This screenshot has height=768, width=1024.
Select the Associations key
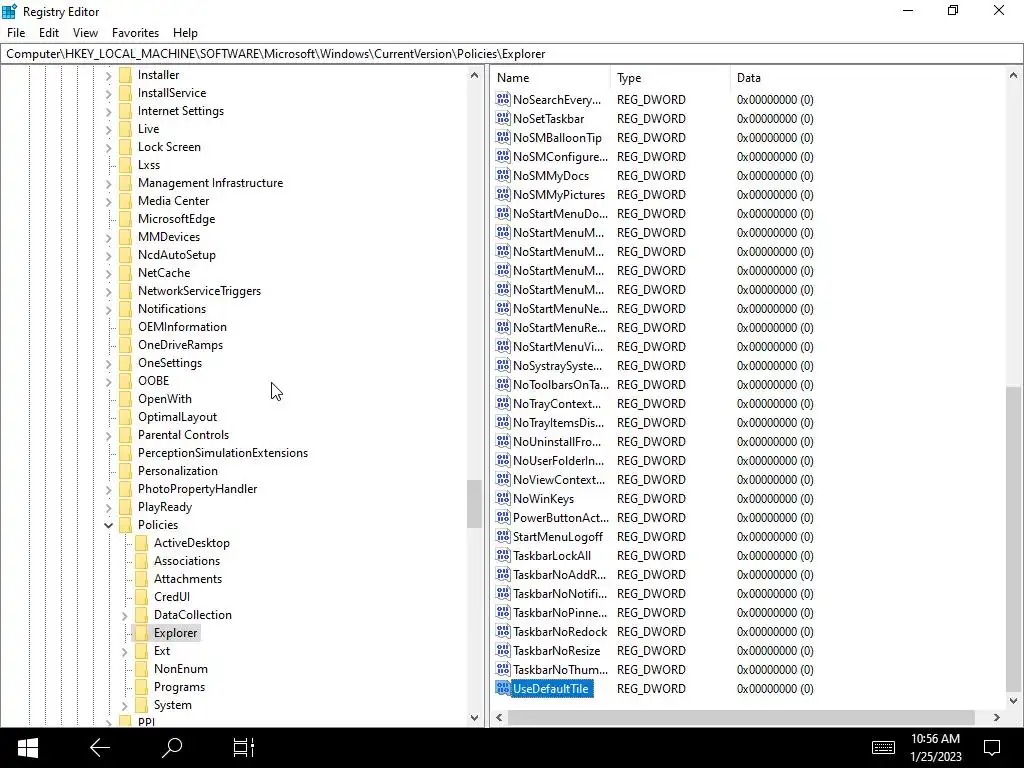coord(187,561)
